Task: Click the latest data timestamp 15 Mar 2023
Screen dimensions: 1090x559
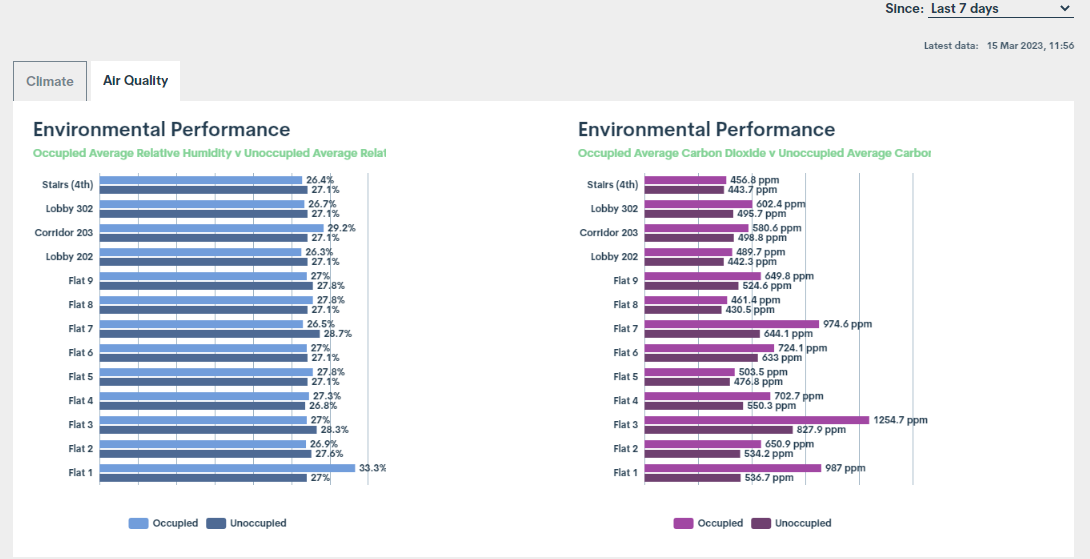Action: pos(1030,46)
